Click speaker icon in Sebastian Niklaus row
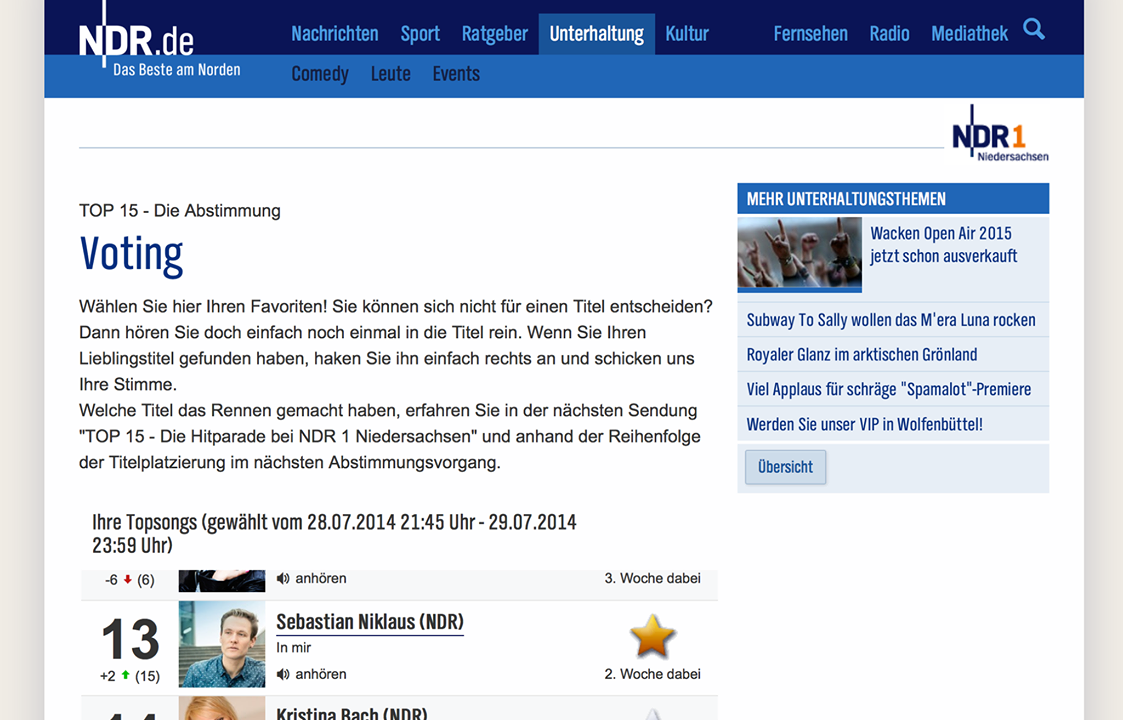This screenshot has height=720, width=1123. tap(283, 674)
